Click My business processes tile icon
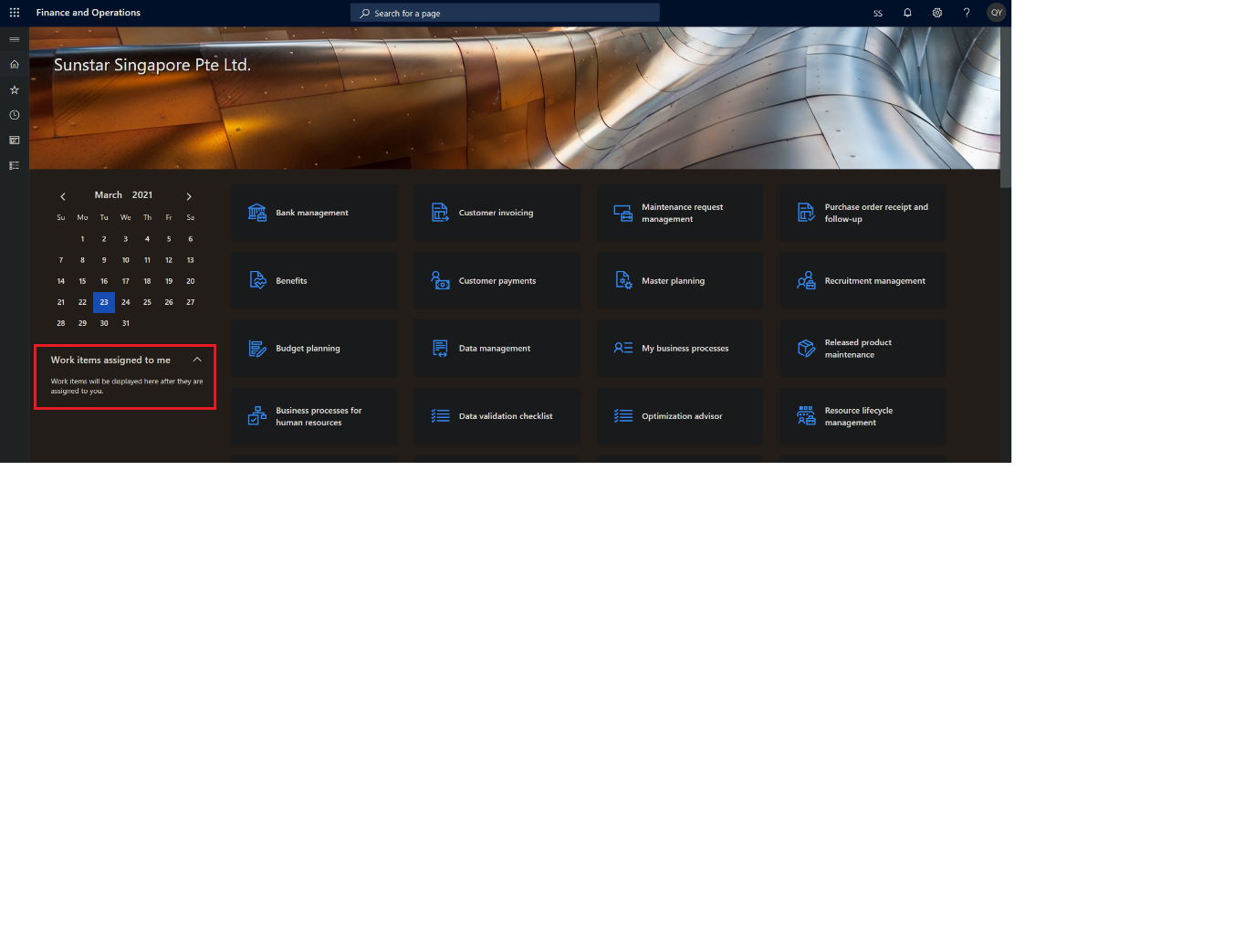Viewport: 1255px width, 952px height. point(623,349)
